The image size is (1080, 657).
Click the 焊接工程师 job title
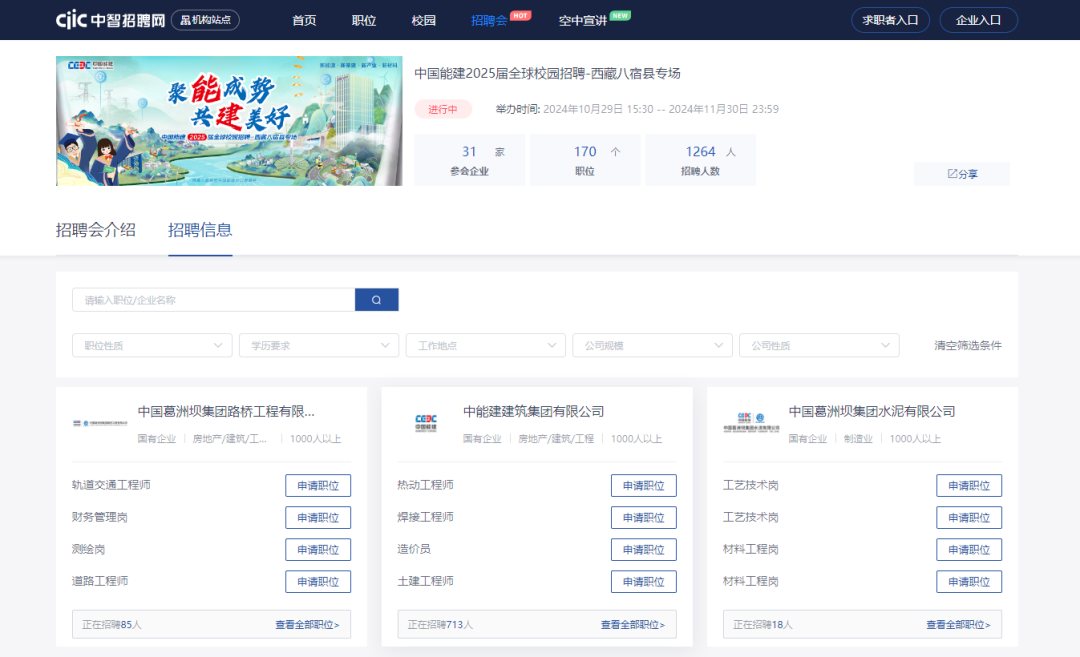(425, 517)
